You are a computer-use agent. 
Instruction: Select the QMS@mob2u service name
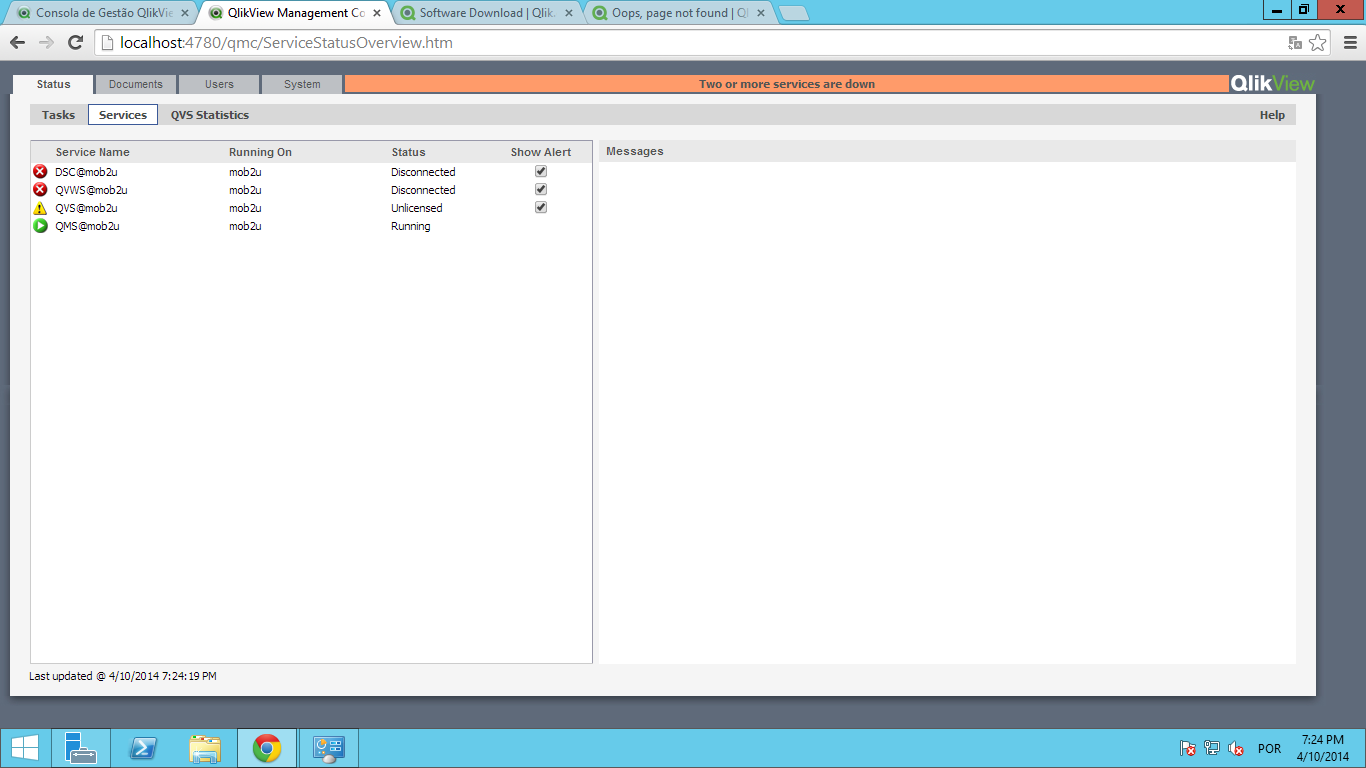[87, 226]
